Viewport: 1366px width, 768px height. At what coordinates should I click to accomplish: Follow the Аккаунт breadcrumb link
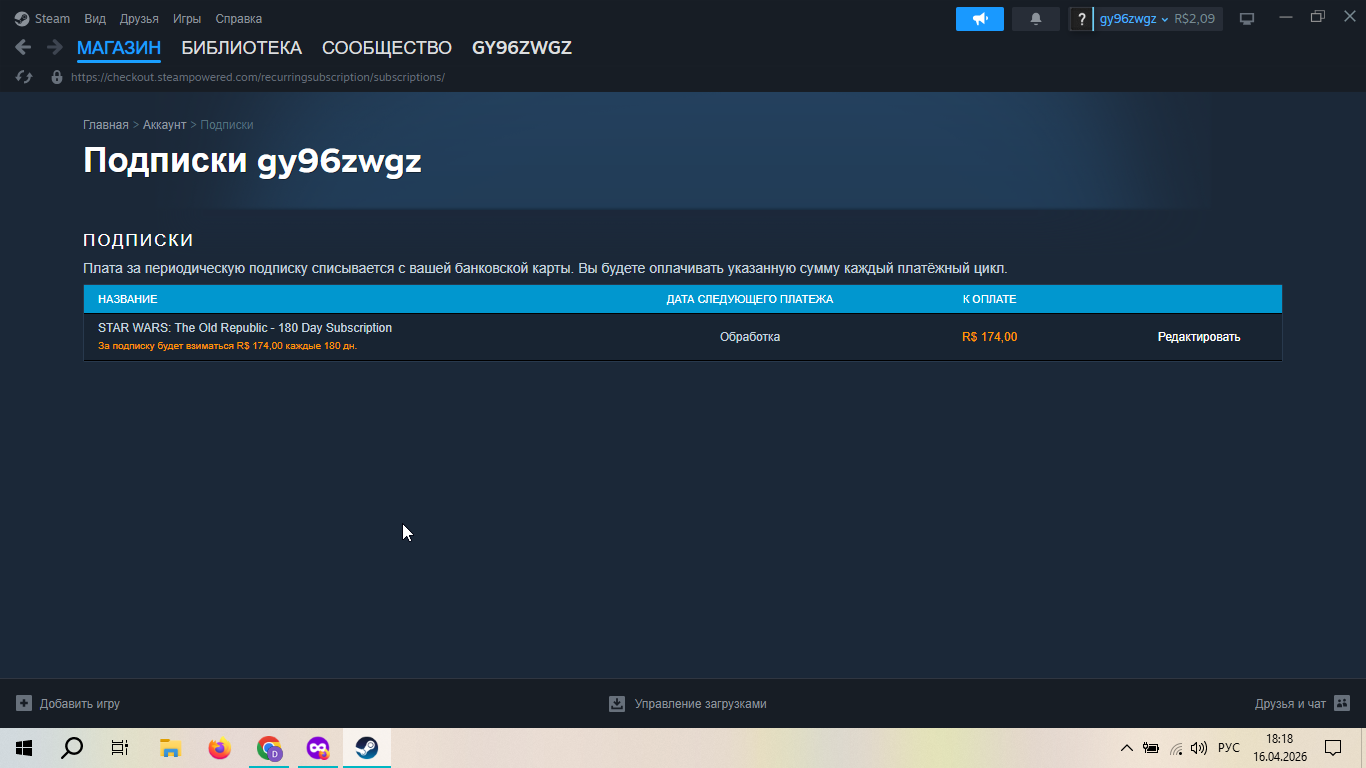pyautogui.click(x=165, y=125)
